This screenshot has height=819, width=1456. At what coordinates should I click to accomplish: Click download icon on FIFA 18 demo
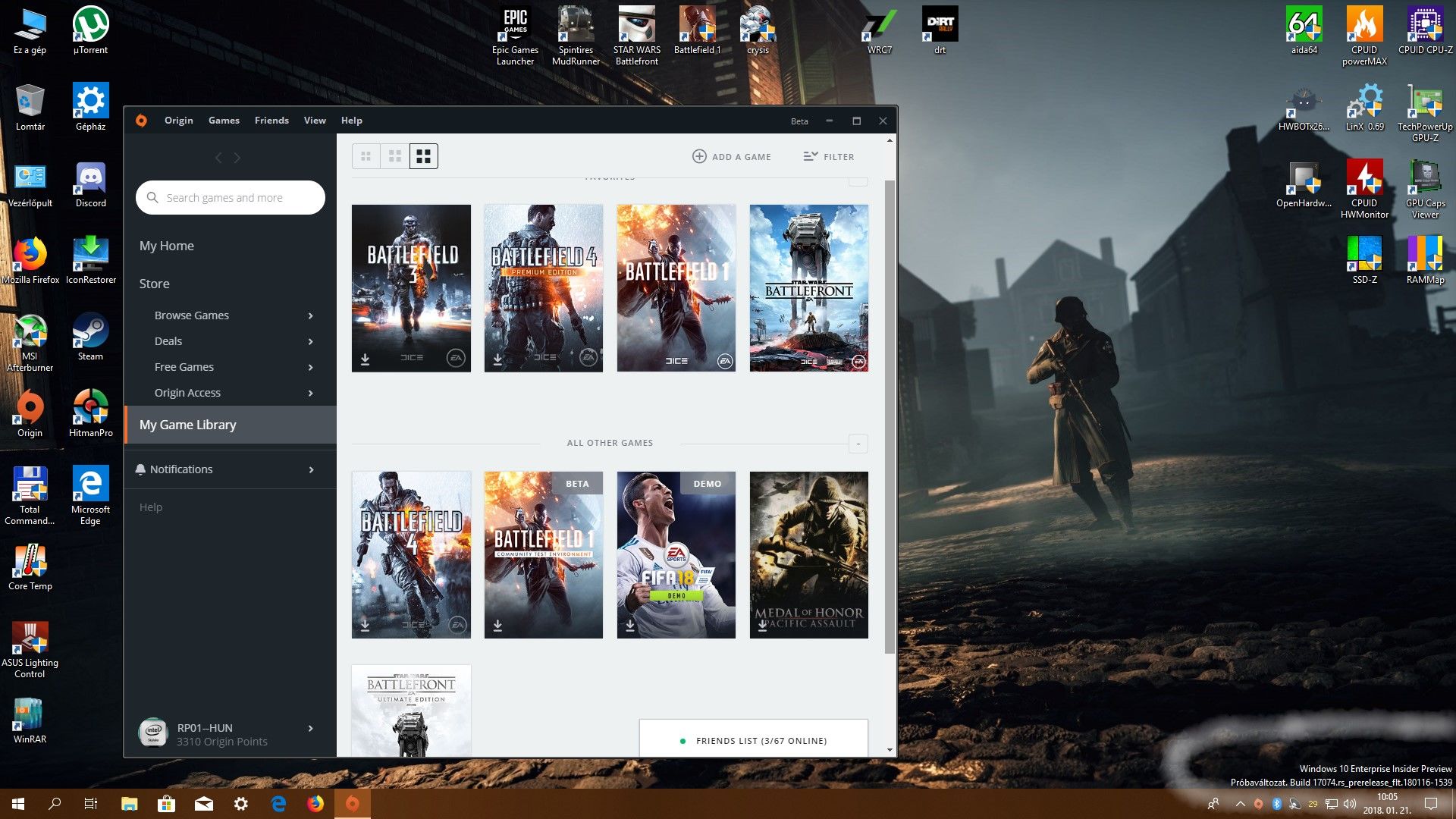630,626
